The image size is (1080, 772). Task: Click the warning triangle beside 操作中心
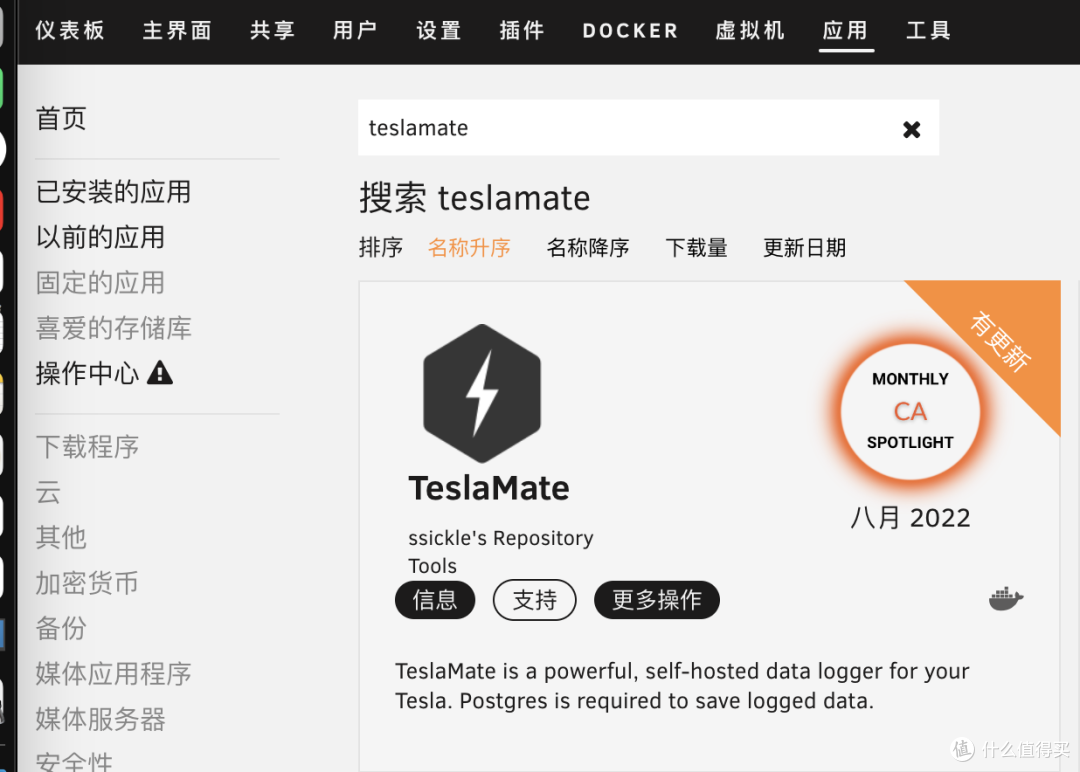click(x=160, y=371)
